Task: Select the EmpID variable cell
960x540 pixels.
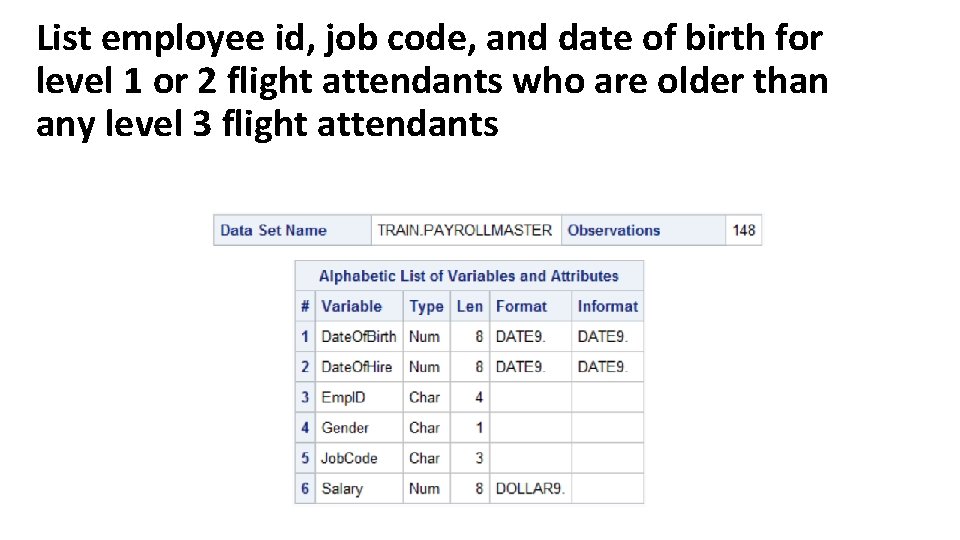Action: [359, 397]
